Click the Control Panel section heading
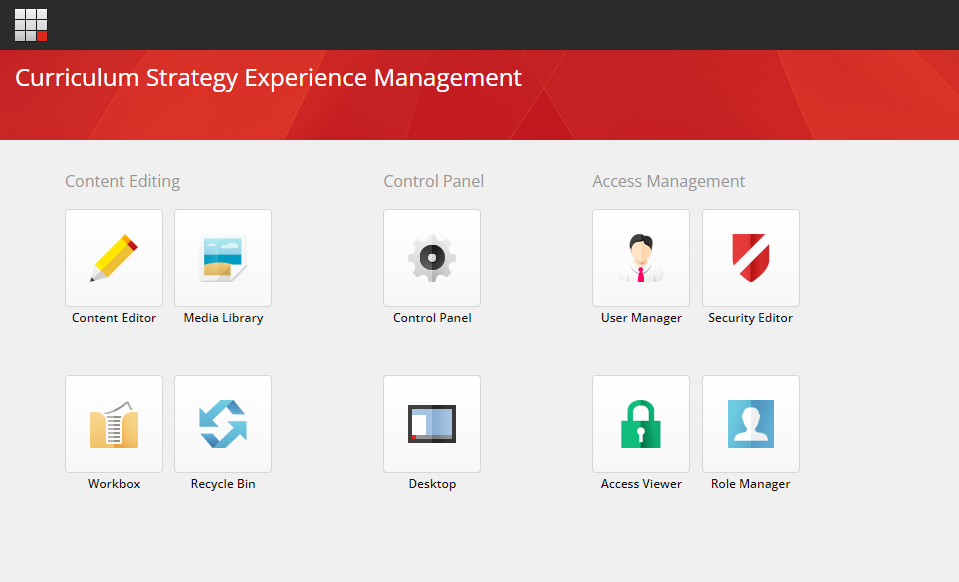The height and width of the screenshot is (582, 959). click(x=434, y=181)
